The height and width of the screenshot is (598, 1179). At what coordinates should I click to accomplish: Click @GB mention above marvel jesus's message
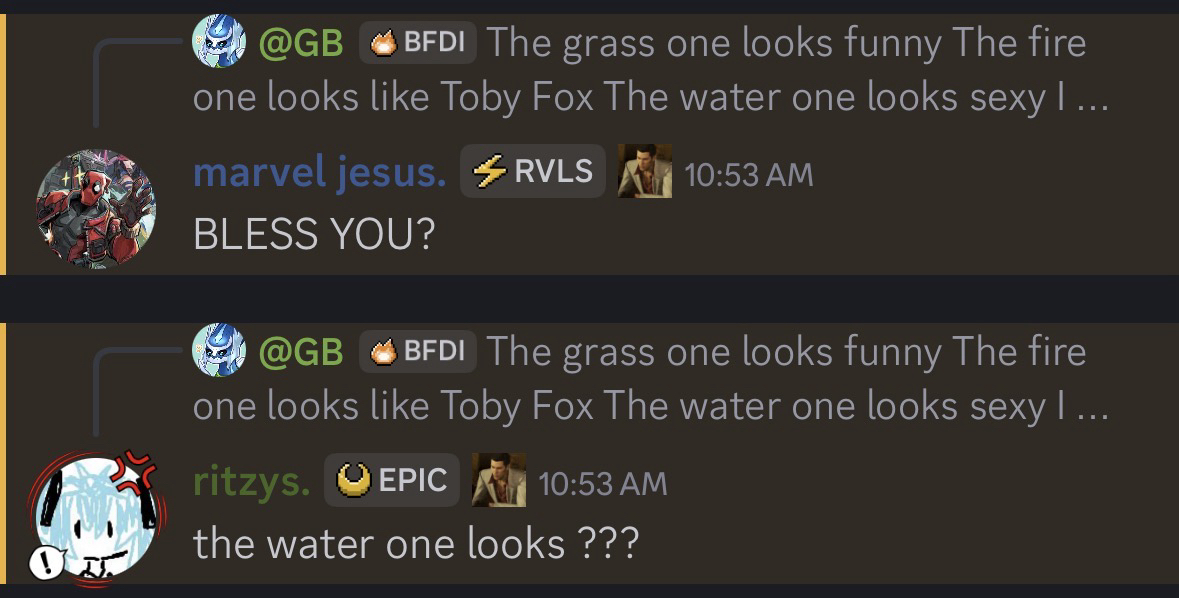301,43
